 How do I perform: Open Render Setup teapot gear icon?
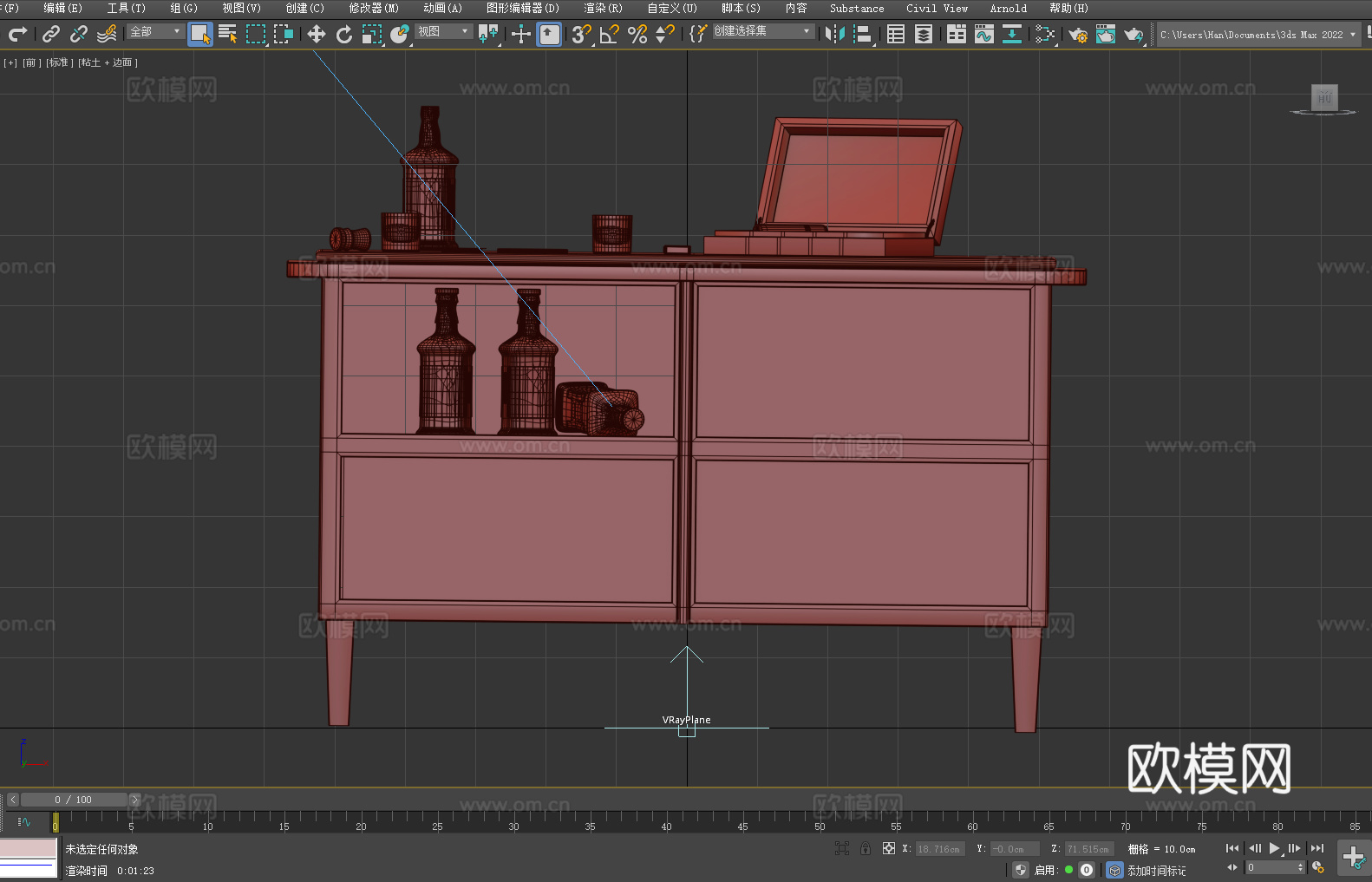(x=1078, y=34)
